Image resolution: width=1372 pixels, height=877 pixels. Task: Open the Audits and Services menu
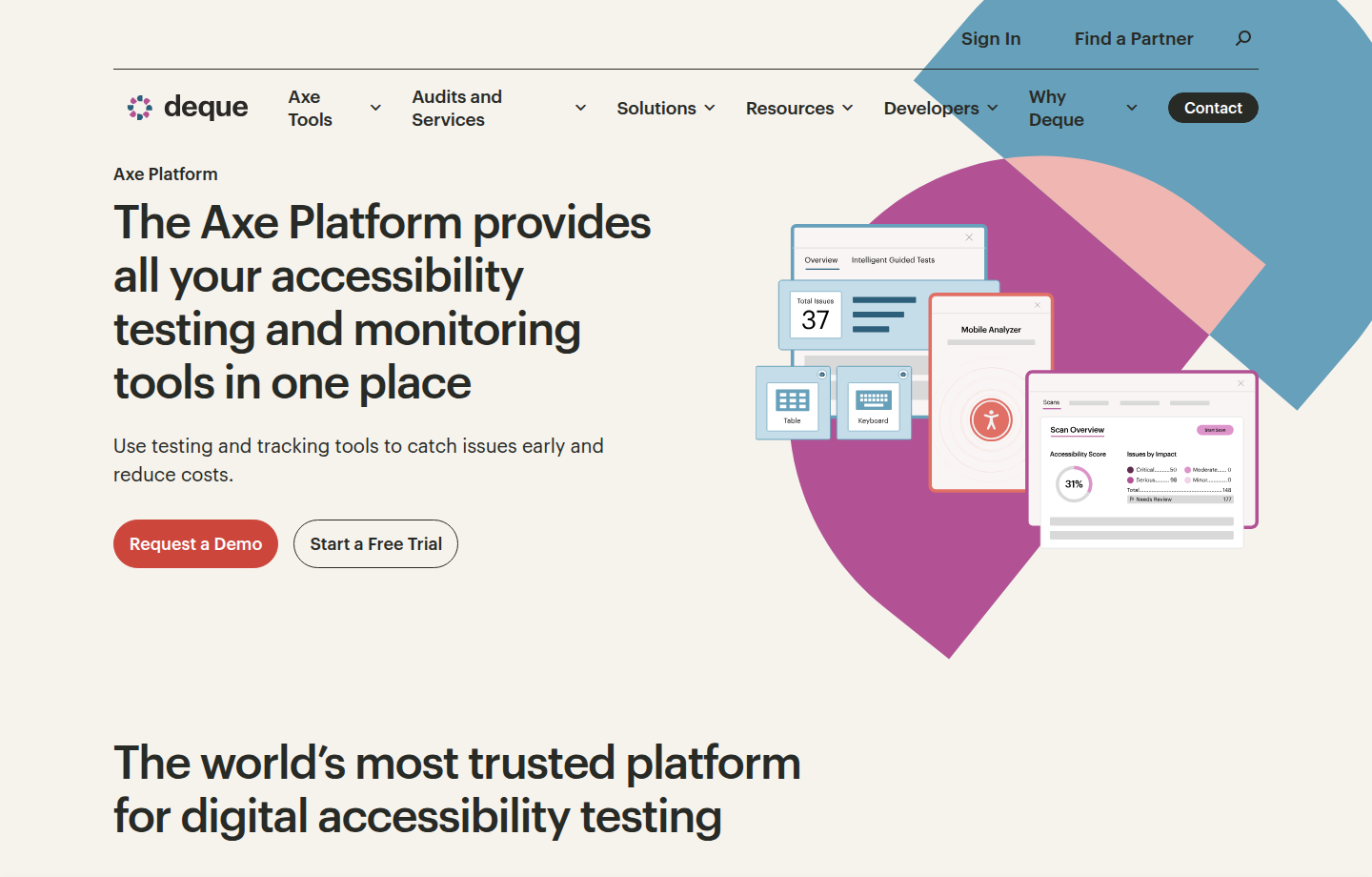tap(456, 108)
